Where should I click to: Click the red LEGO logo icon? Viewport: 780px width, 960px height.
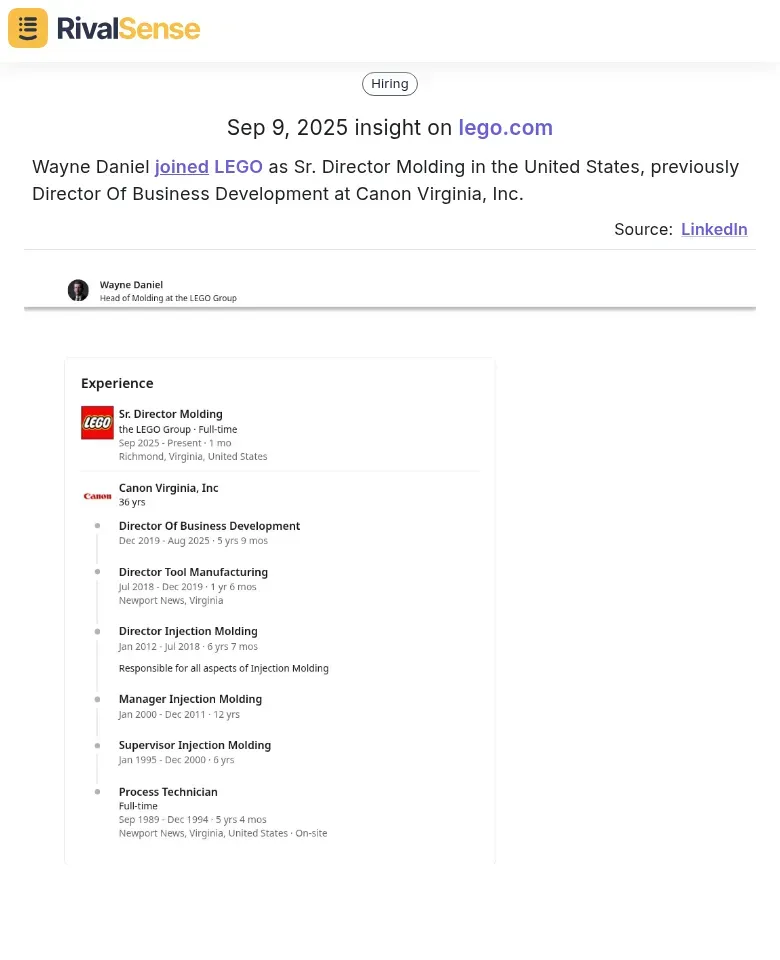click(97, 422)
